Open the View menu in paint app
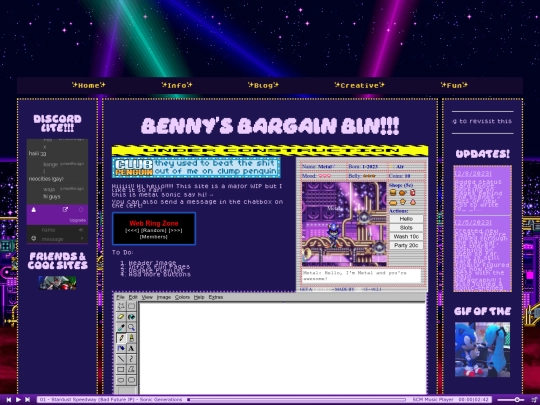Viewport: 540px width, 405px height. 147,297
